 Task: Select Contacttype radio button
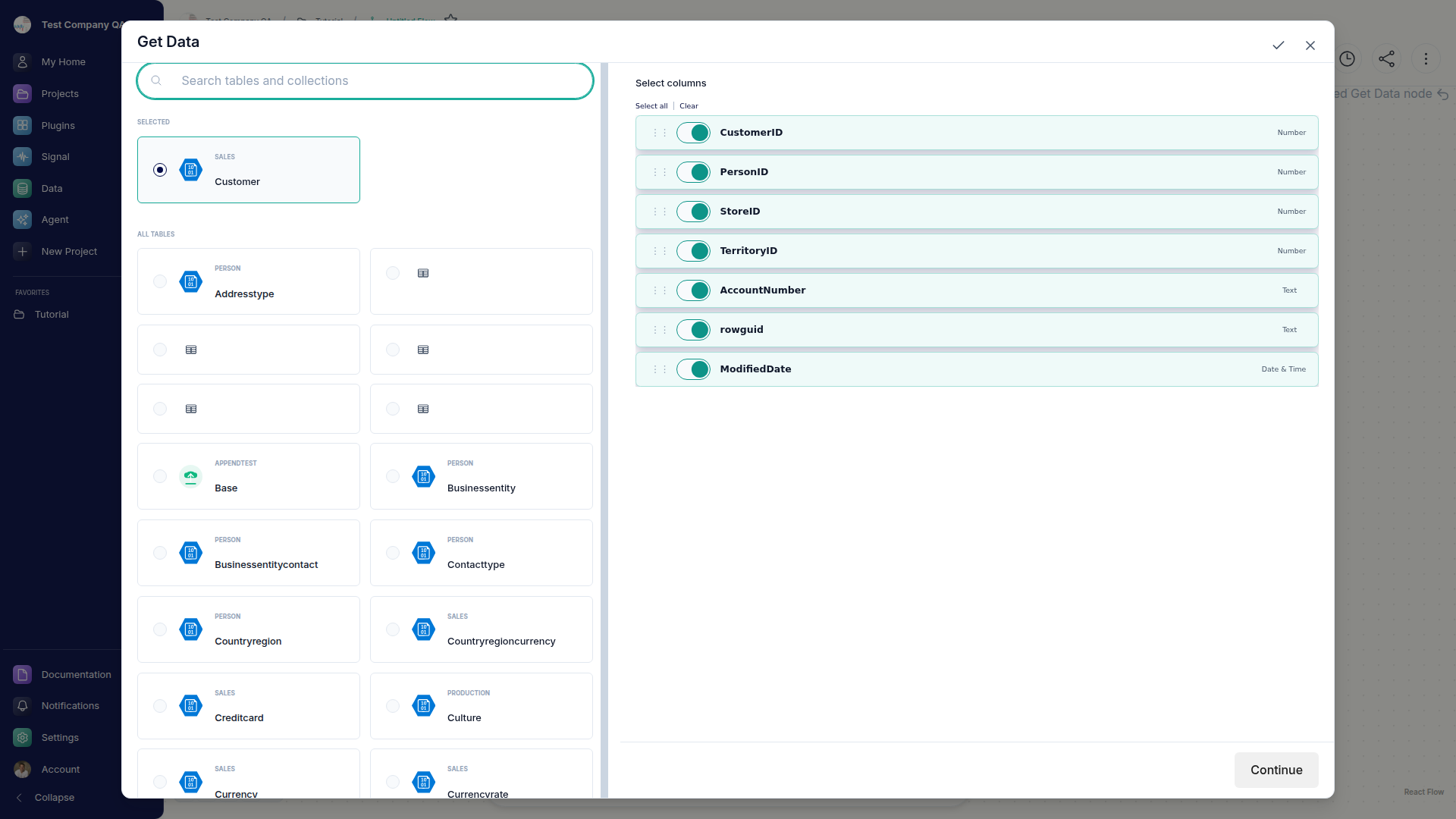click(x=393, y=553)
